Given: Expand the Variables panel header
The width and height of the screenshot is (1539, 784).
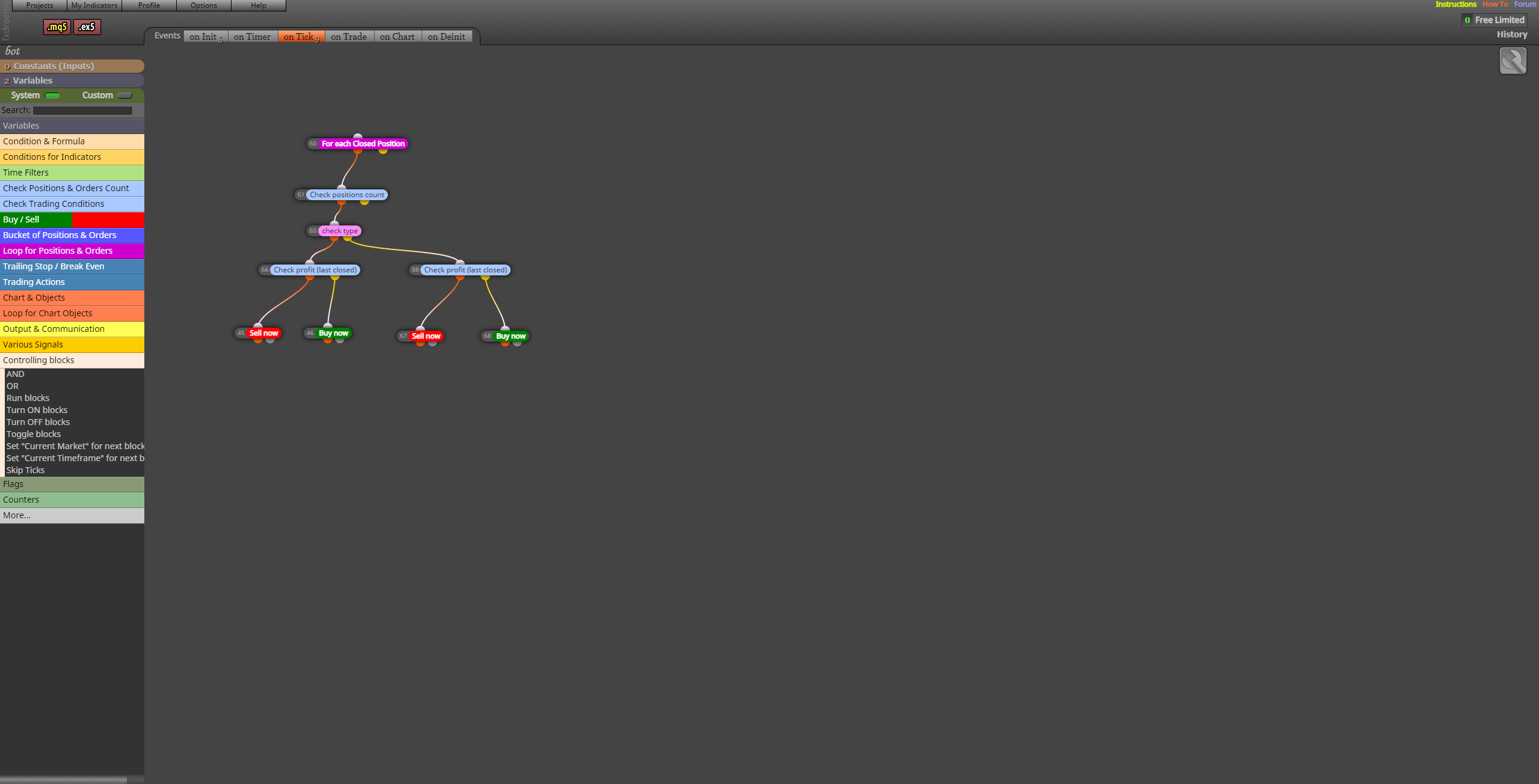Looking at the screenshot, I should 72,81.
